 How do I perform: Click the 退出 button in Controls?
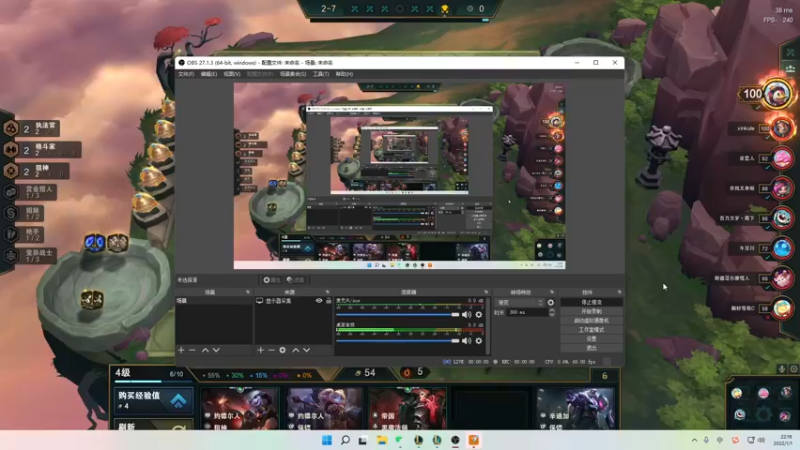tap(591, 348)
